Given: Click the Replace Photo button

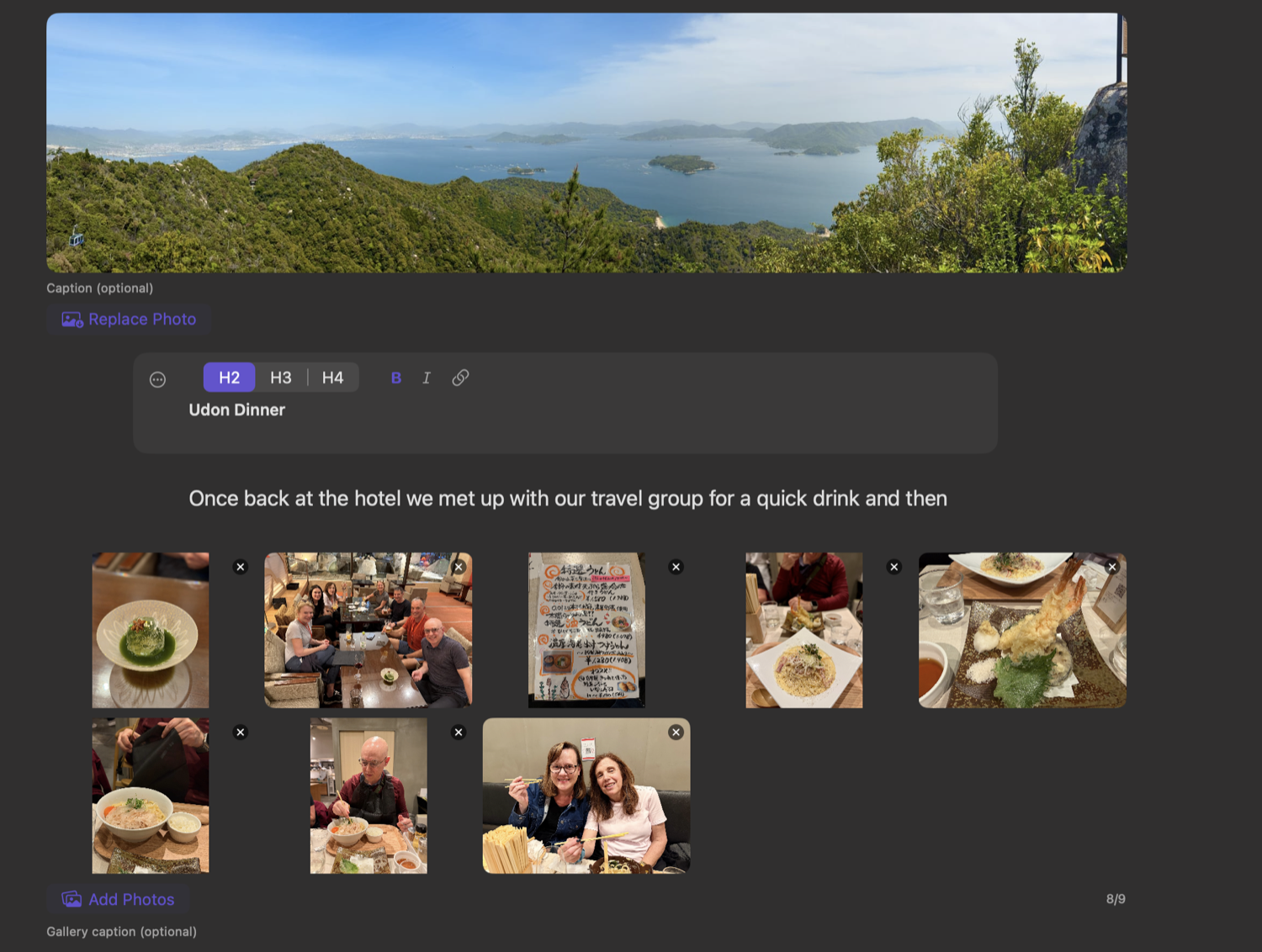Looking at the screenshot, I should click(129, 320).
